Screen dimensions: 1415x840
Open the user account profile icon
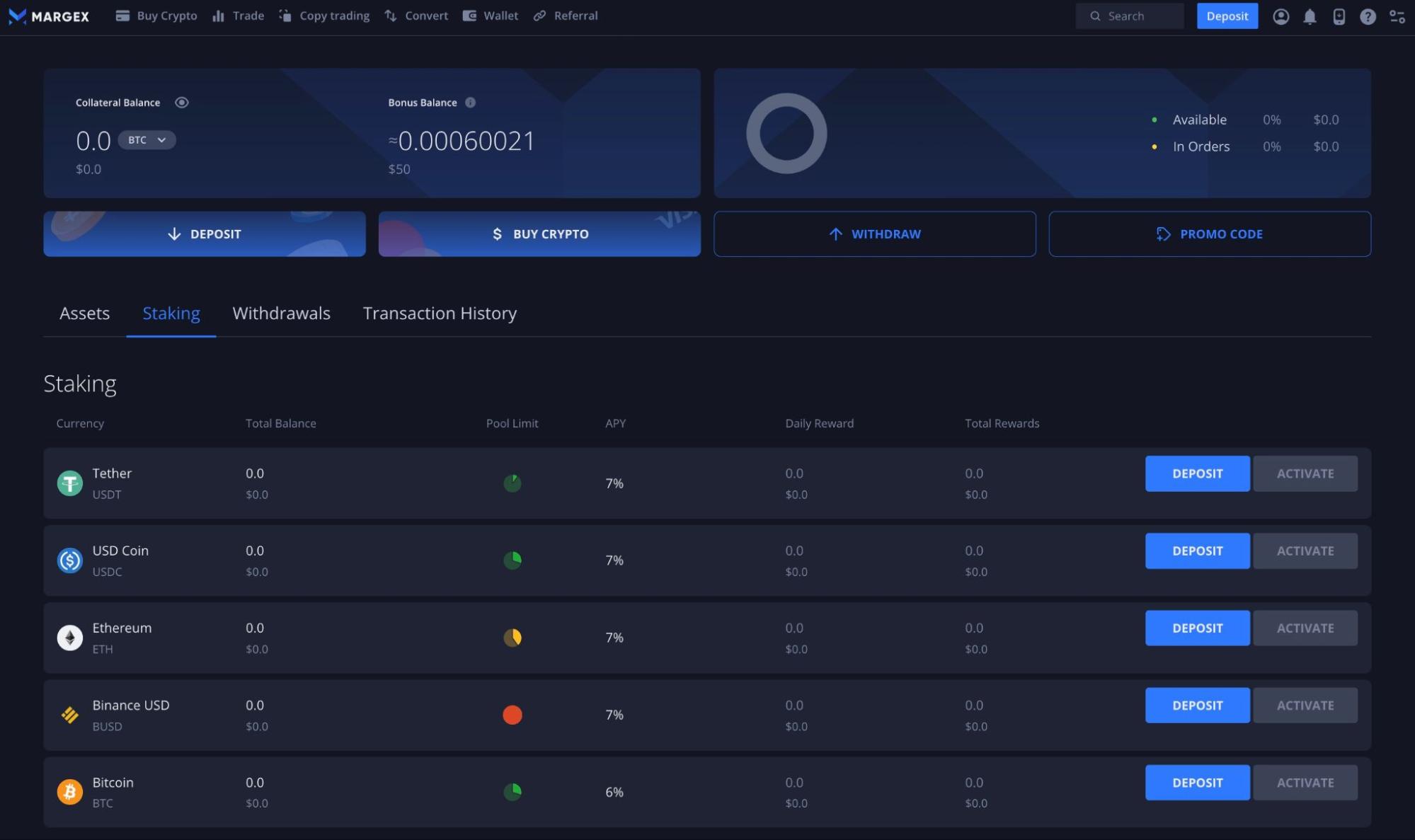click(x=1280, y=16)
